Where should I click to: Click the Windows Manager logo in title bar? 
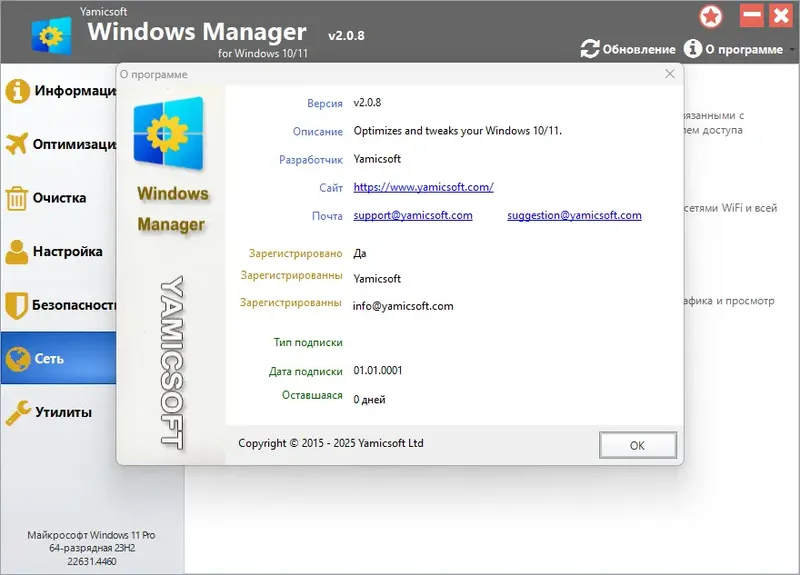pyautogui.click(x=52, y=35)
